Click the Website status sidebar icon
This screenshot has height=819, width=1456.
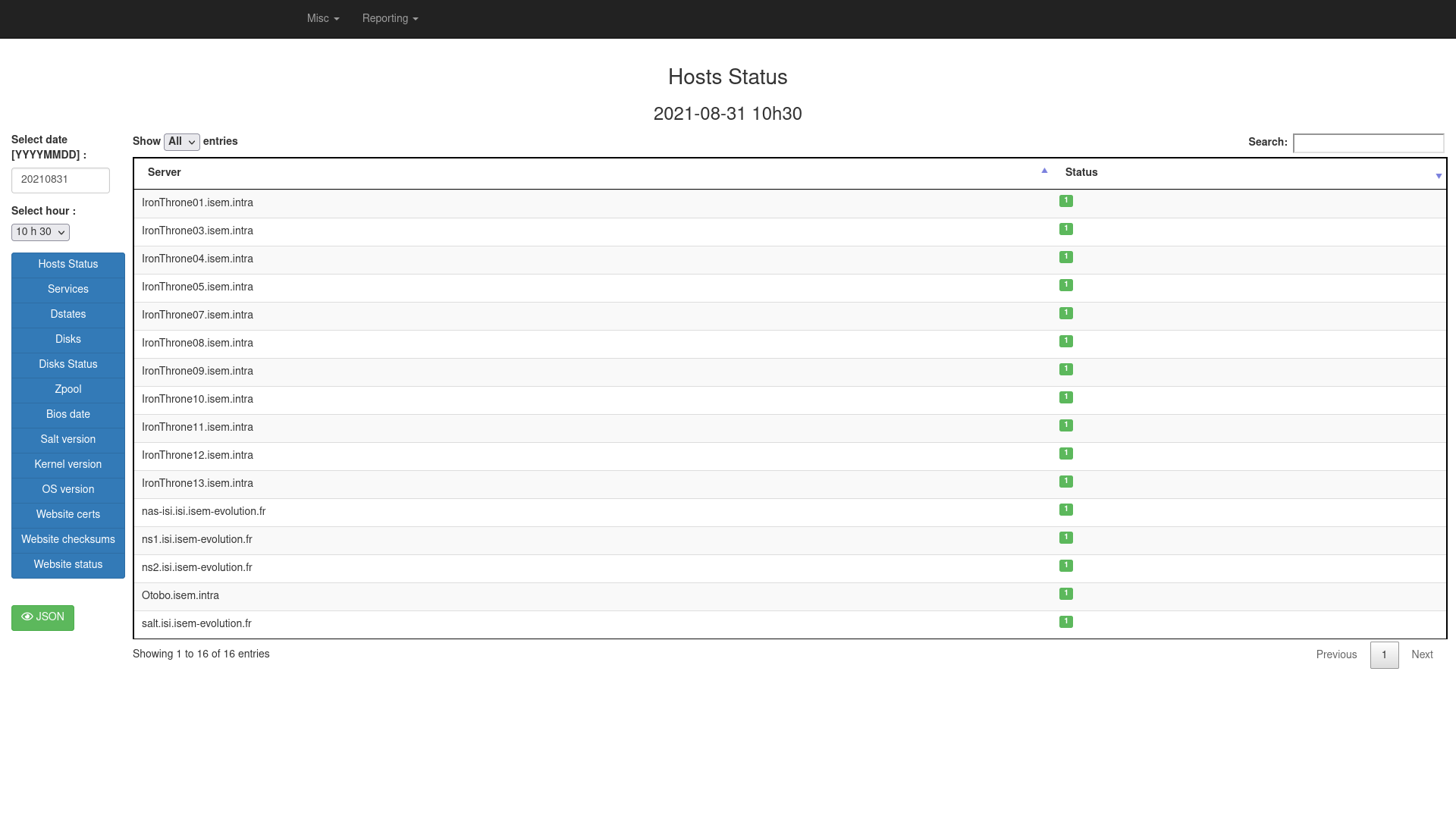click(68, 564)
